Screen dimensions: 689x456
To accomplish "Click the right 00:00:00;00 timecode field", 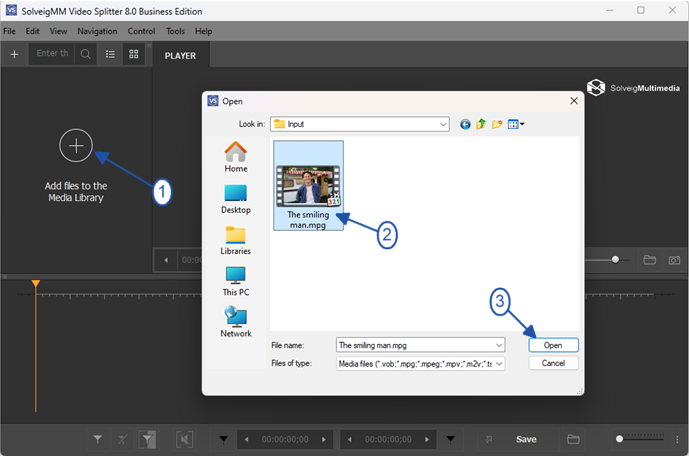I will tap(388, 439).
